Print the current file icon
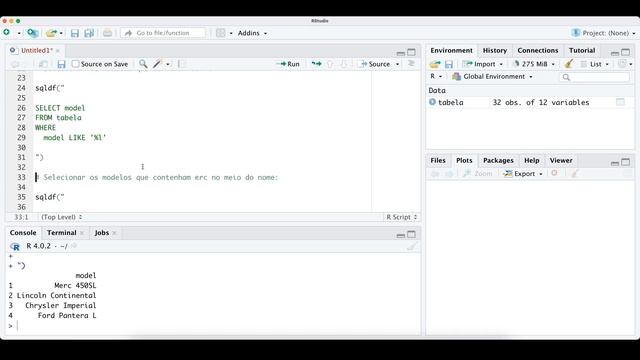 (x=107, y=33)
